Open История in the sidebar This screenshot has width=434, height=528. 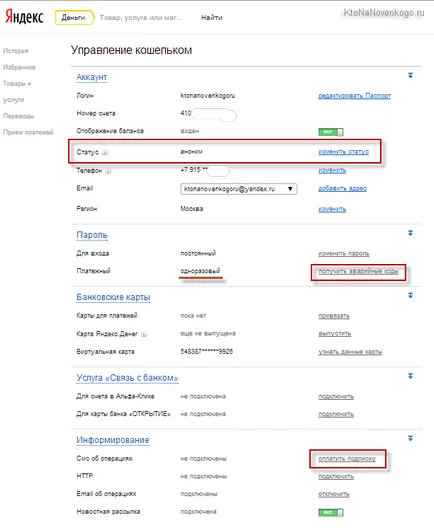pyautogui.click(x=16, y=51)
